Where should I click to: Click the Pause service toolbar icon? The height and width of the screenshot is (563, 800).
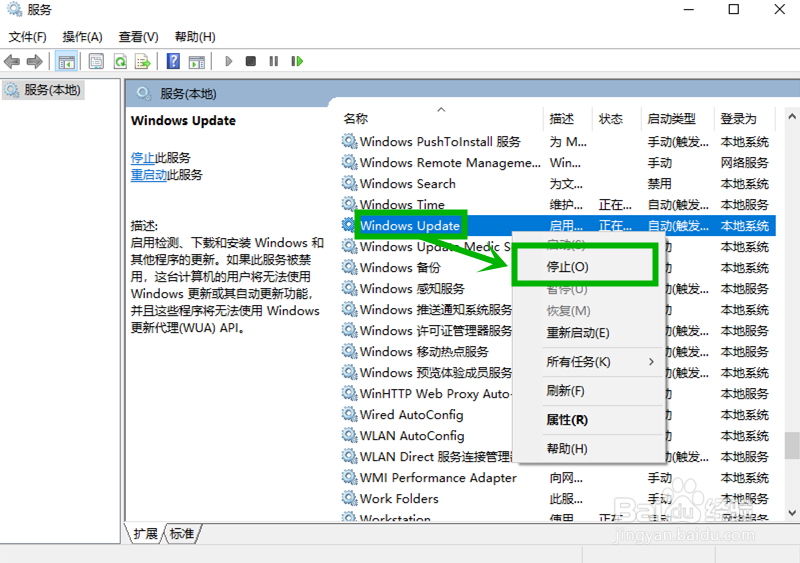point(274,61)
